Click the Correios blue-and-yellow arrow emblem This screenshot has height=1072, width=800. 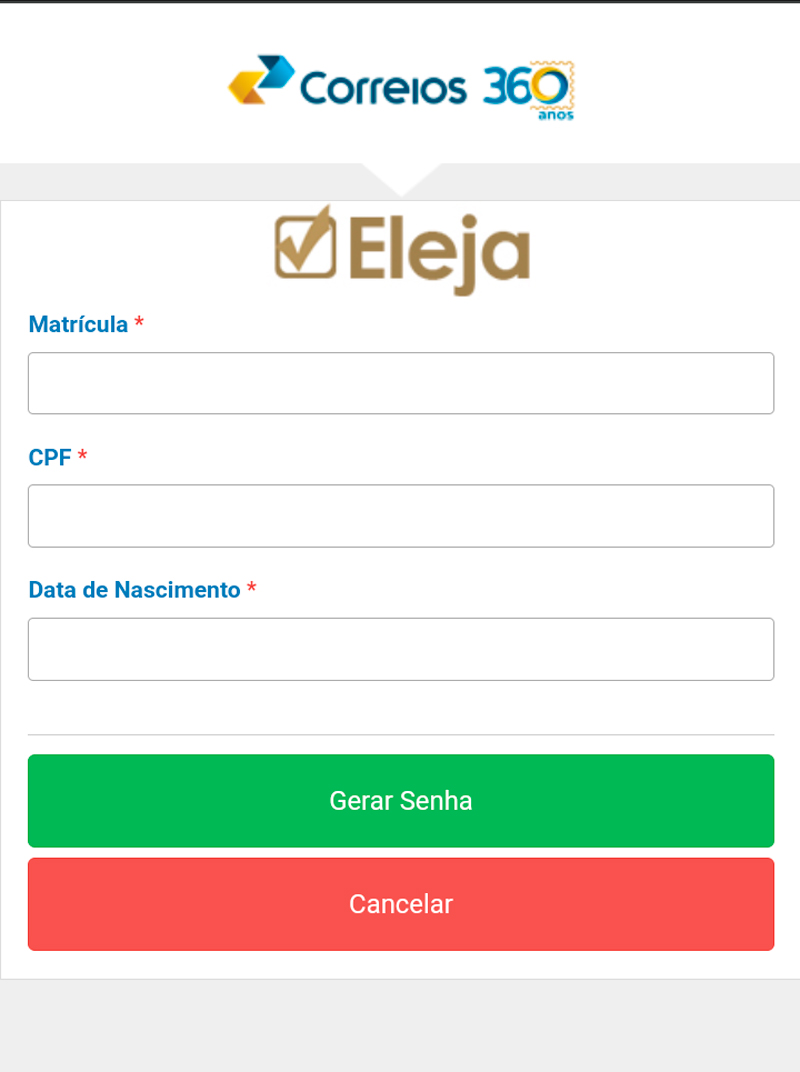pos(261,80)
